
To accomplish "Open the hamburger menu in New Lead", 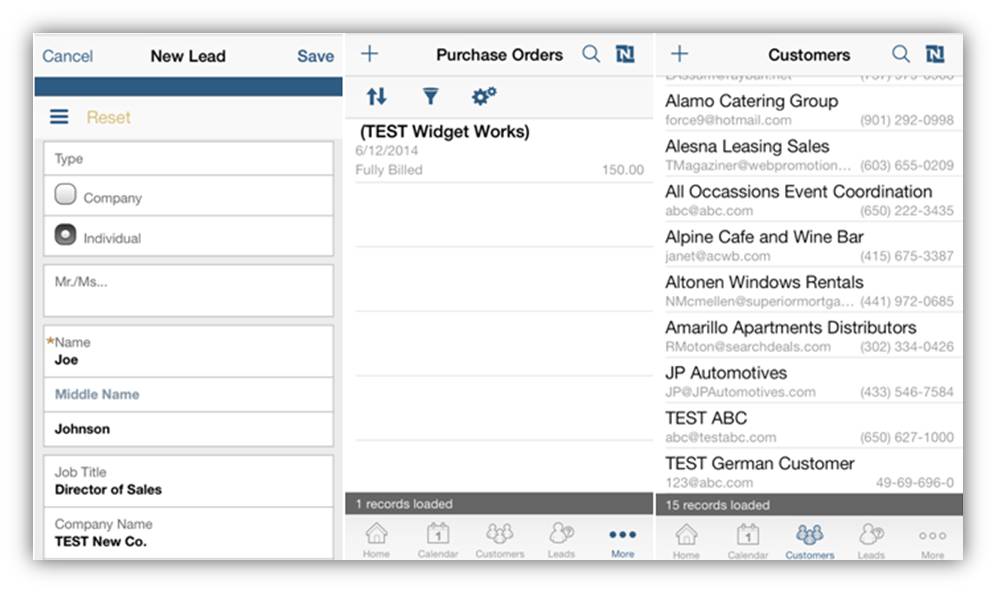I will coord(59,117).
